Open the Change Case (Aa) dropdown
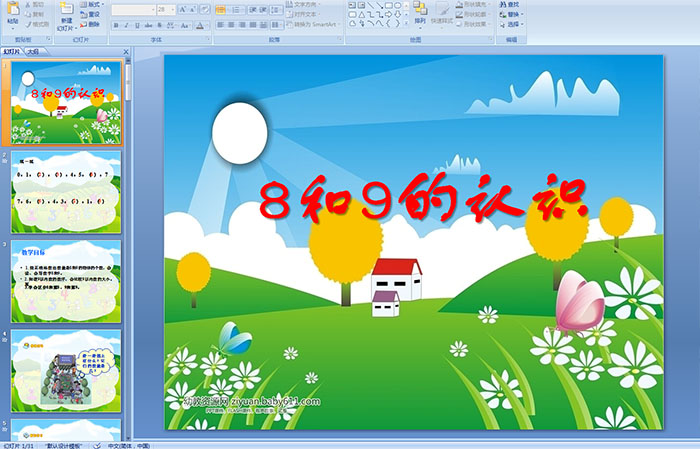 coord(185,25)
